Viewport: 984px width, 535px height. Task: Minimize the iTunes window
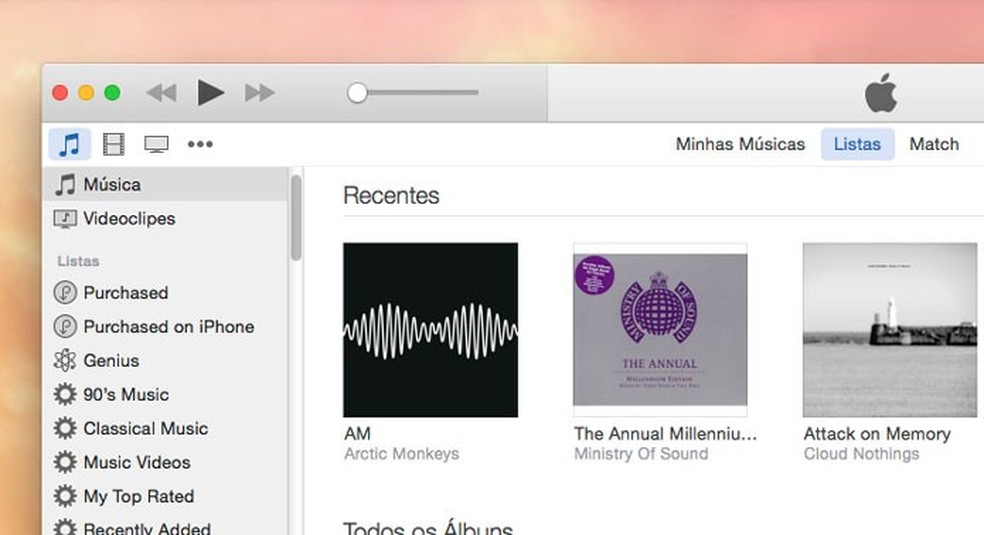pos(86,93)
